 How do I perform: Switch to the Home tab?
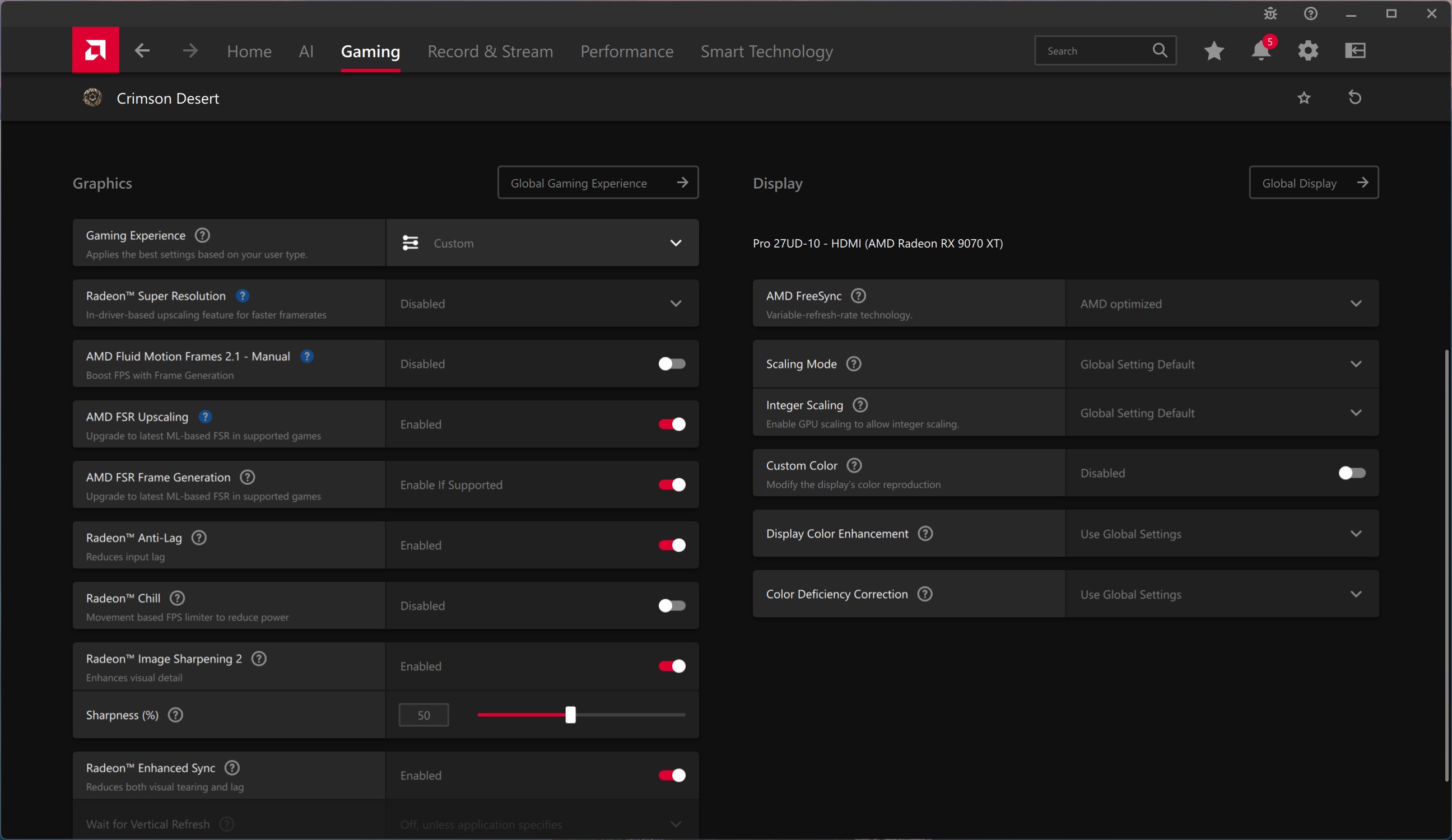pyautogui.click(x=249, y=52)
